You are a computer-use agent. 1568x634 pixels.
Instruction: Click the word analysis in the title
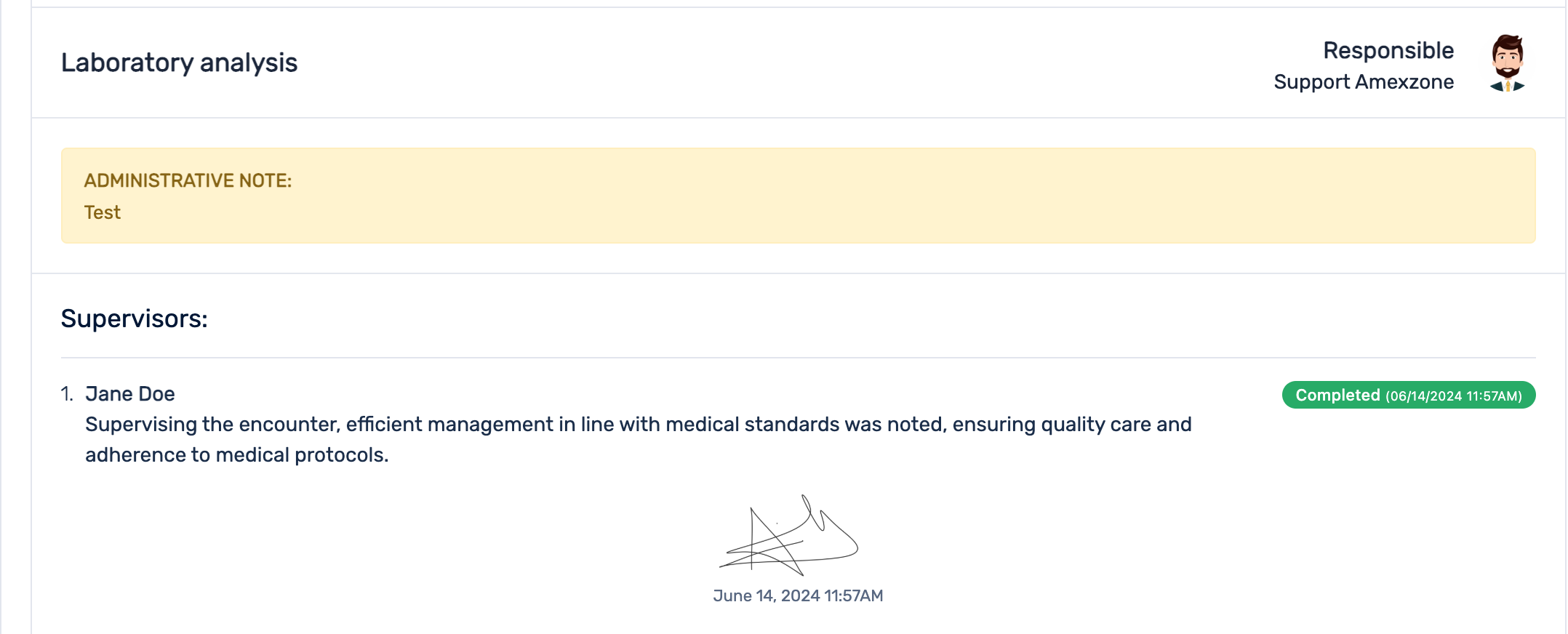[248, 63]
